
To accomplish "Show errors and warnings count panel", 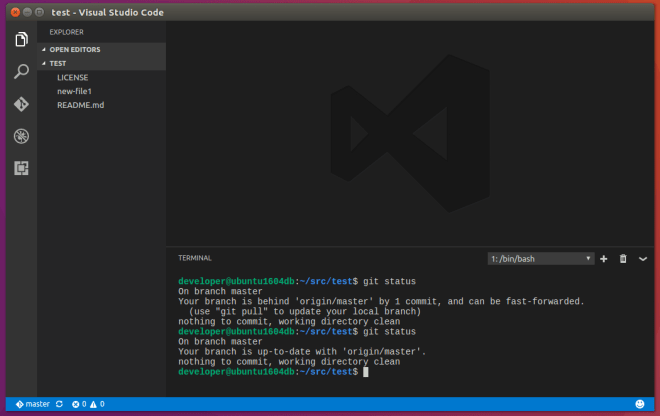I will point(88,404).
